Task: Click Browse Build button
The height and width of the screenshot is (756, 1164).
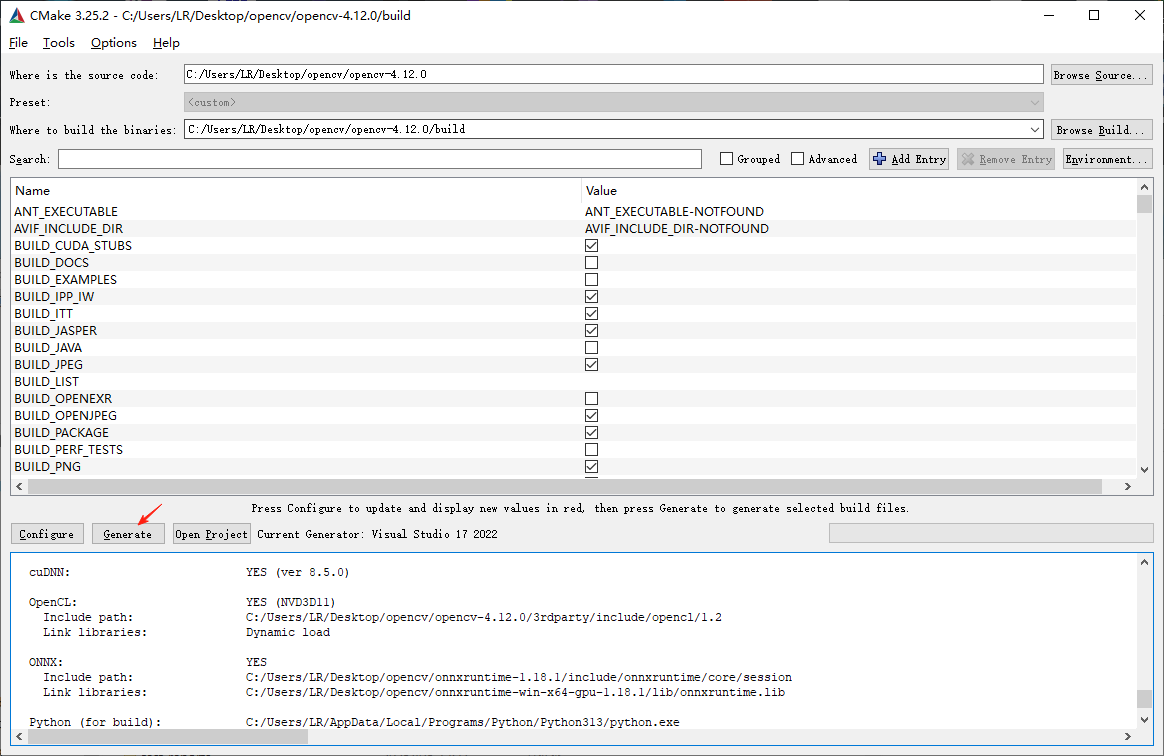Action: tap(1102, 130)
